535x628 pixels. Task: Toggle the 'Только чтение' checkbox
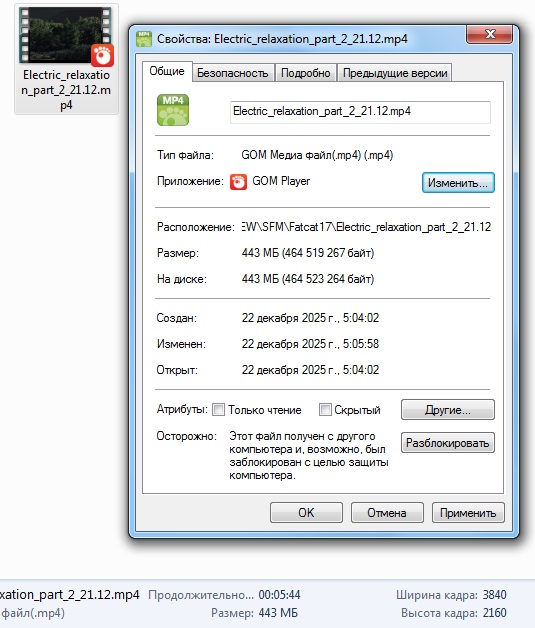click(x=218, y=410)
